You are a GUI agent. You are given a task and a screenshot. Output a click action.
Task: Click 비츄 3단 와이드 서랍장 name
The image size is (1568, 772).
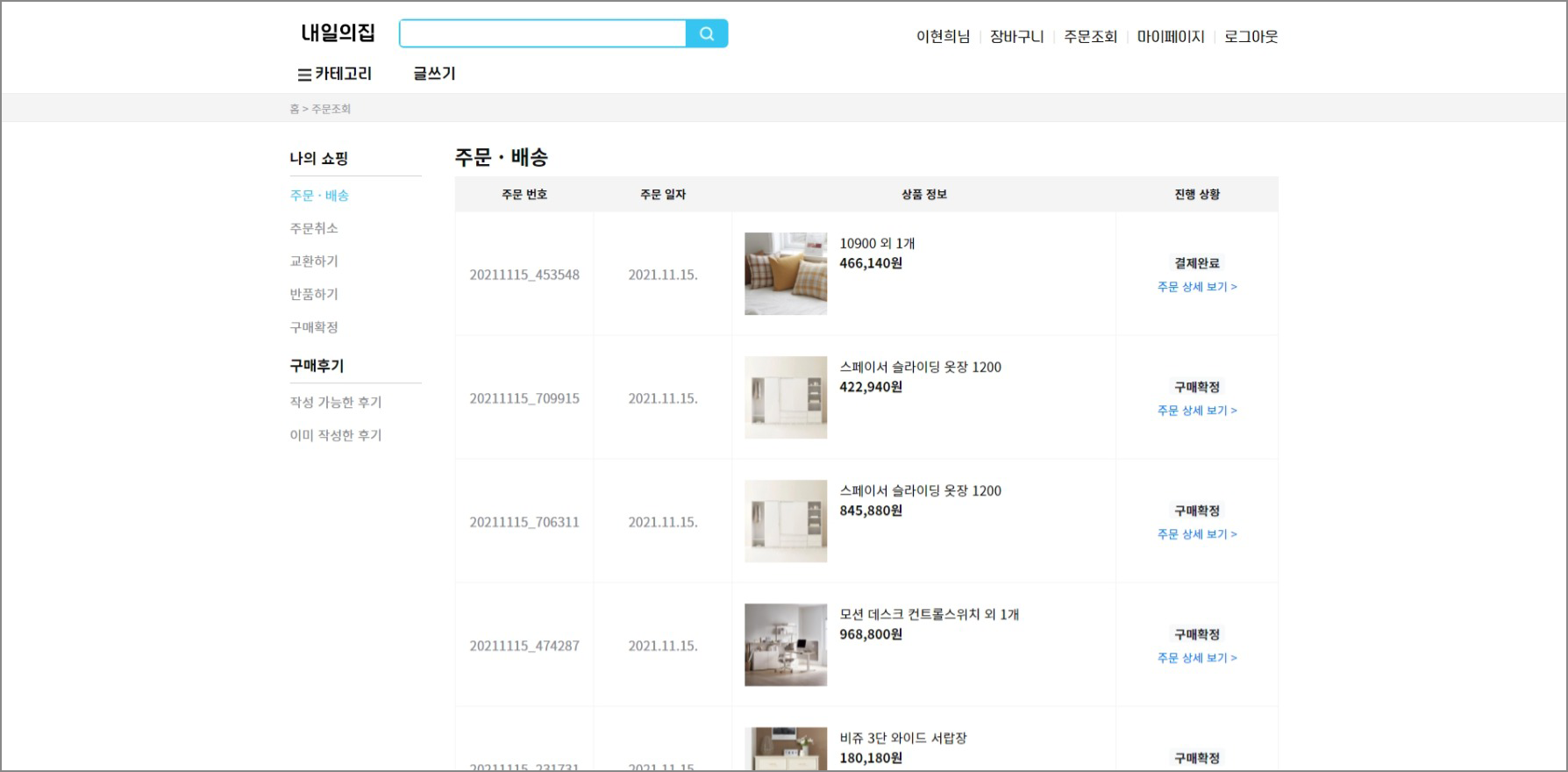coord(902,739)
